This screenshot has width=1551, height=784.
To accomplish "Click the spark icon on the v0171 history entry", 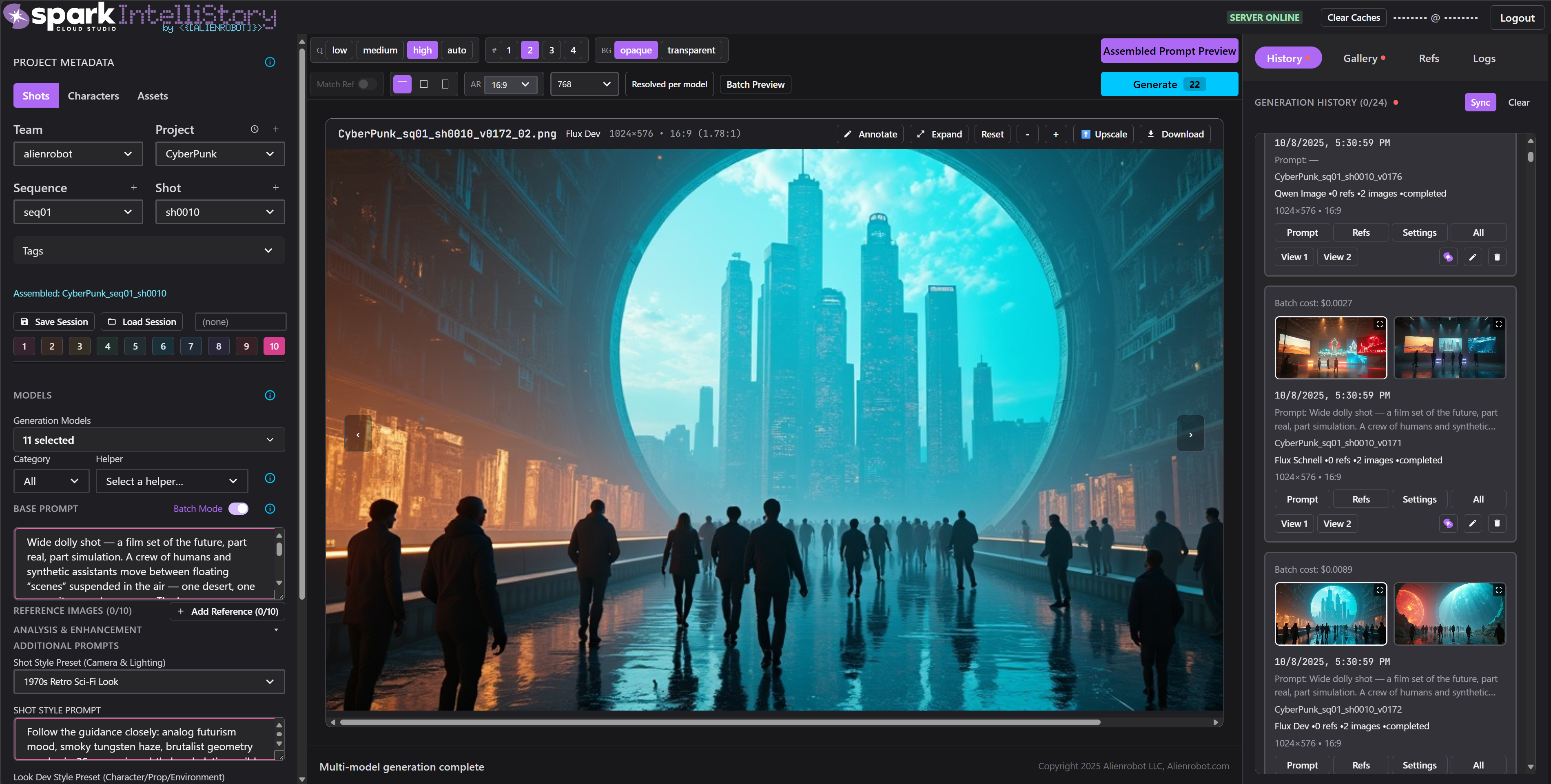I will click(1448, 523).
